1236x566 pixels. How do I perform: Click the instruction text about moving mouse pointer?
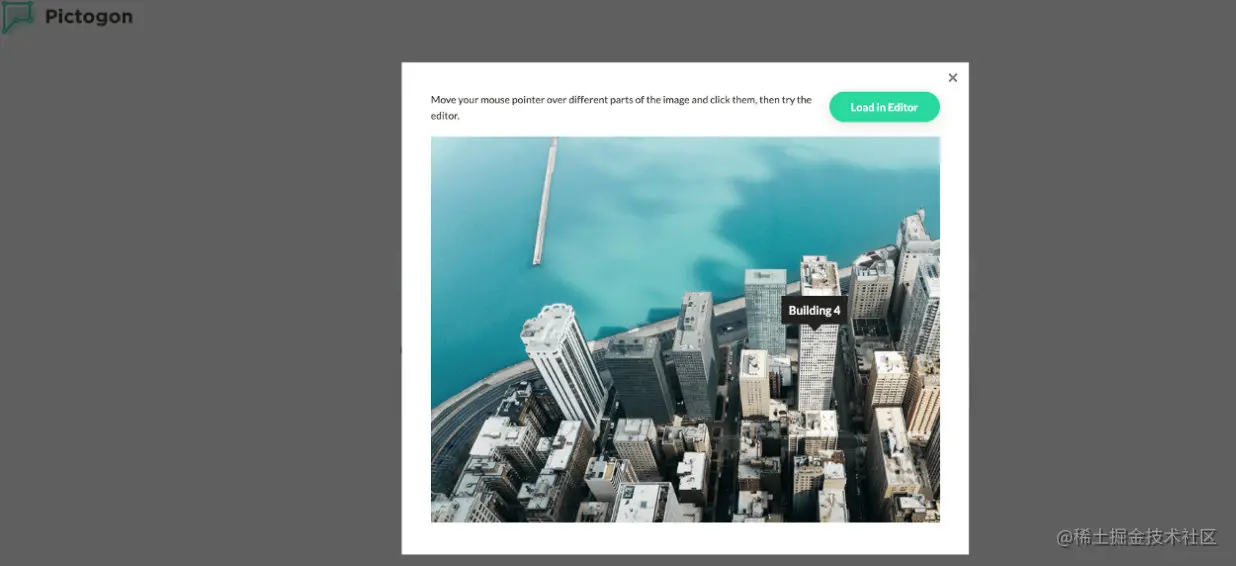(621, 108)
